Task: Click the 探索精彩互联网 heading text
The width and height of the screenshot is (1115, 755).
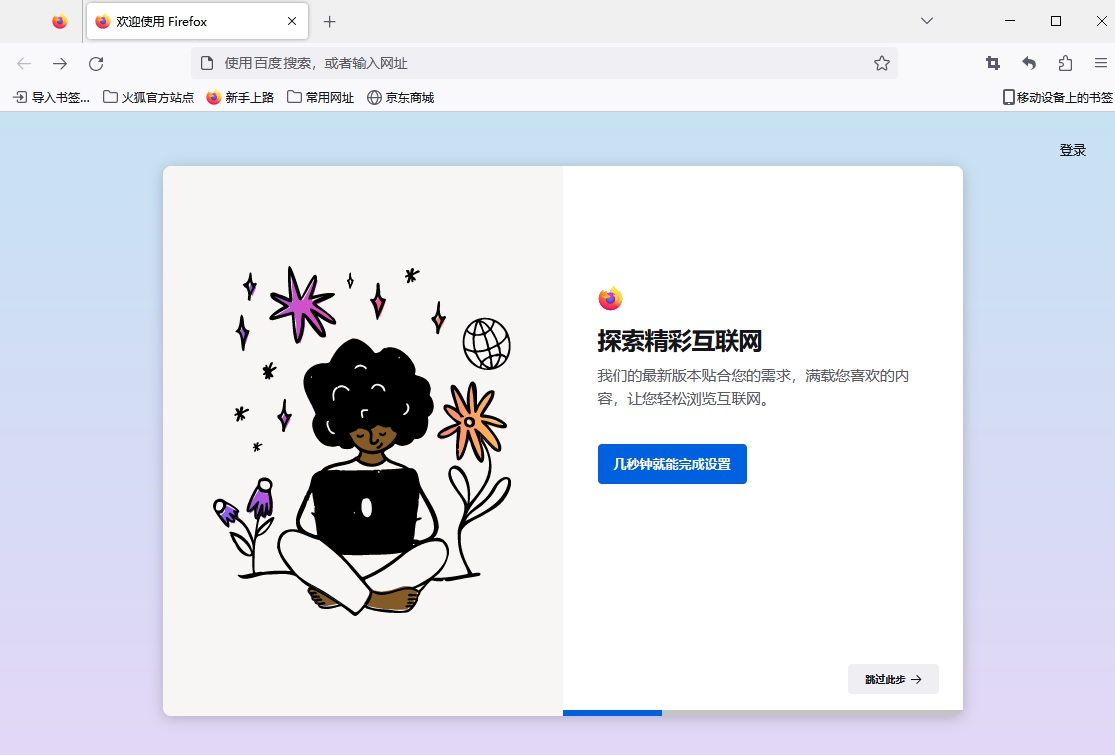Action: (x=679, y=341)
